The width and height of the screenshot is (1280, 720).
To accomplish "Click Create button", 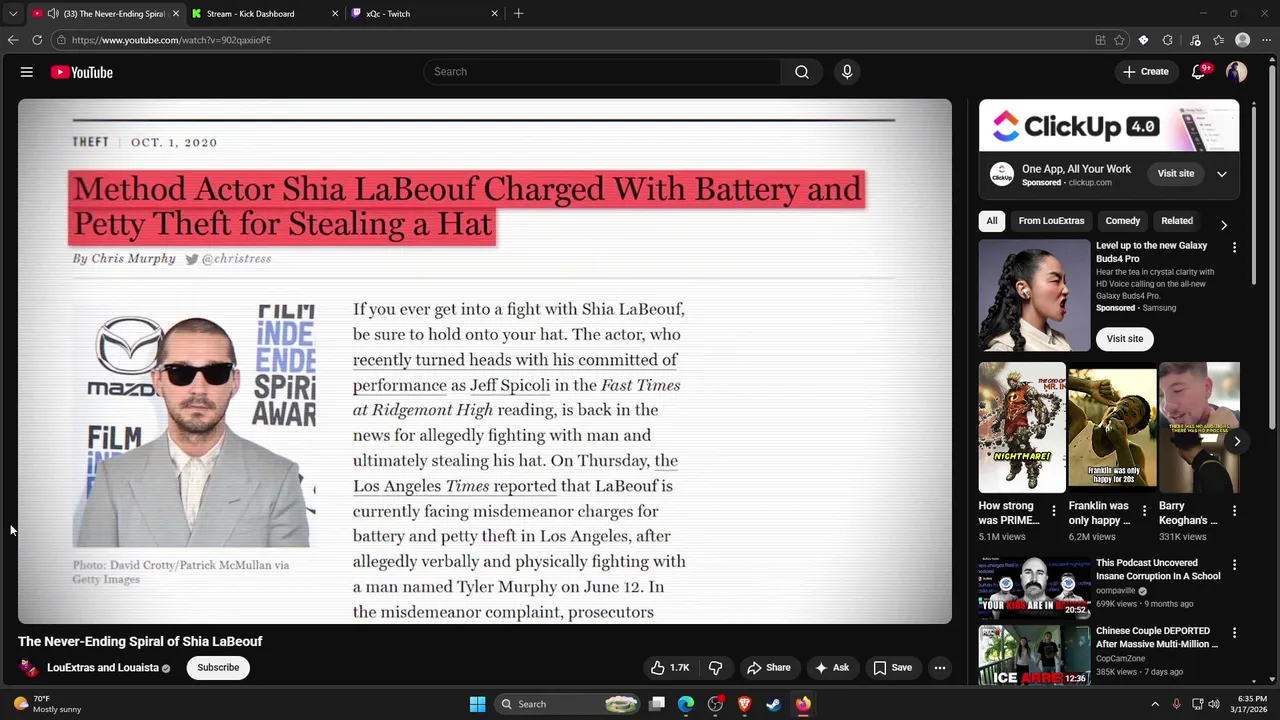I will pyautogui.click(x=1146, y=72).
